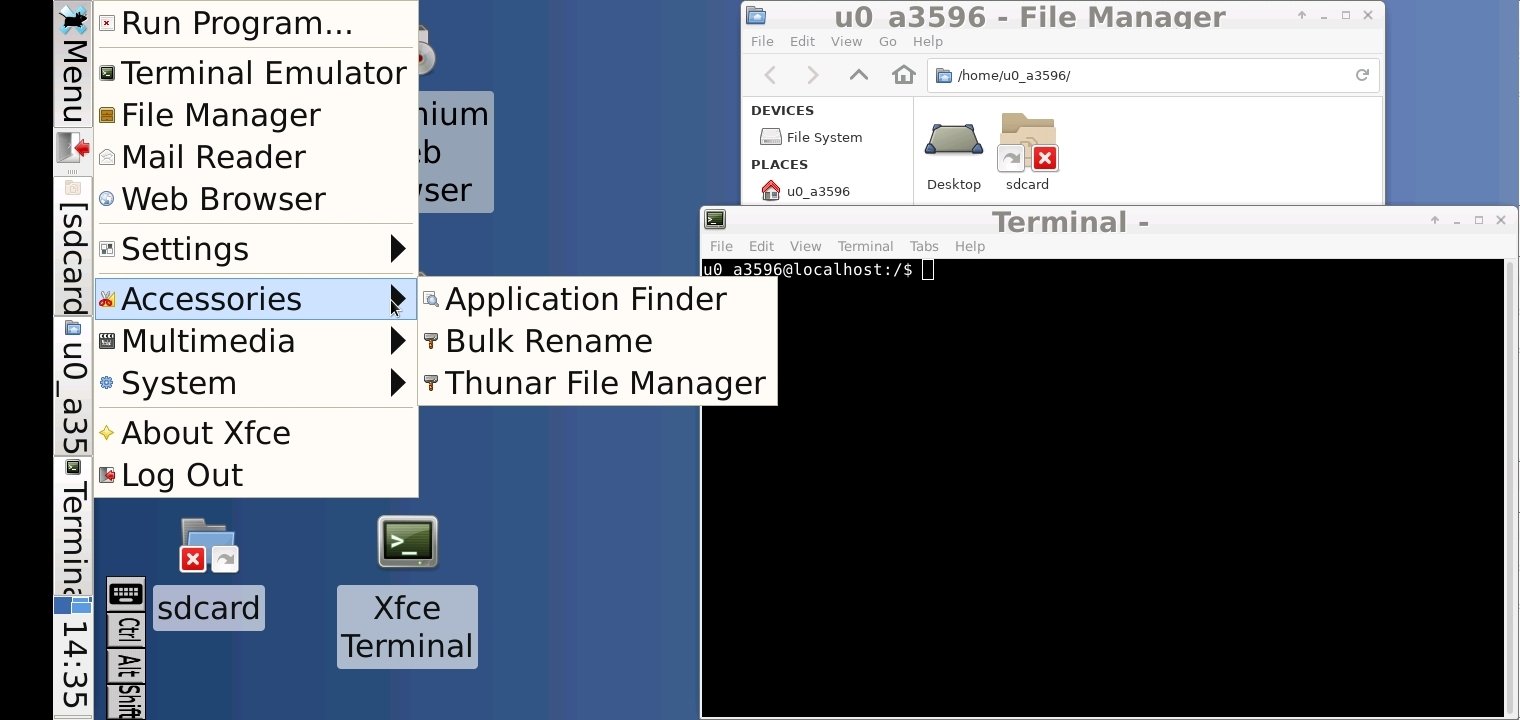Click the Web Browser globe icon
The width and height of the screenshot is (1520, 720).
[107, 199]
